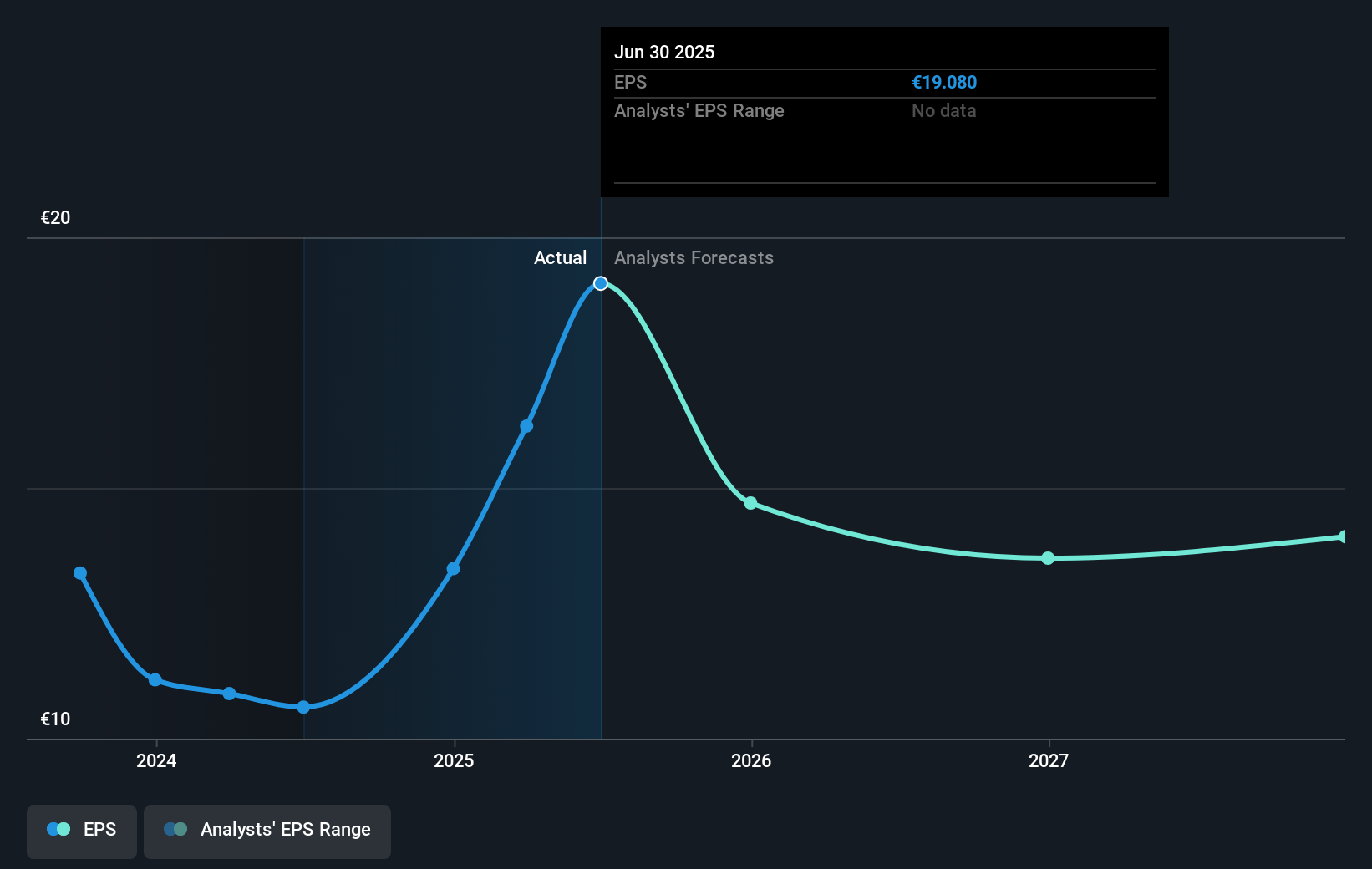This screenshot has height=869, width=1372.
Task: Select the lowest EPS point in mid-2024
Action: click(303, 707)
